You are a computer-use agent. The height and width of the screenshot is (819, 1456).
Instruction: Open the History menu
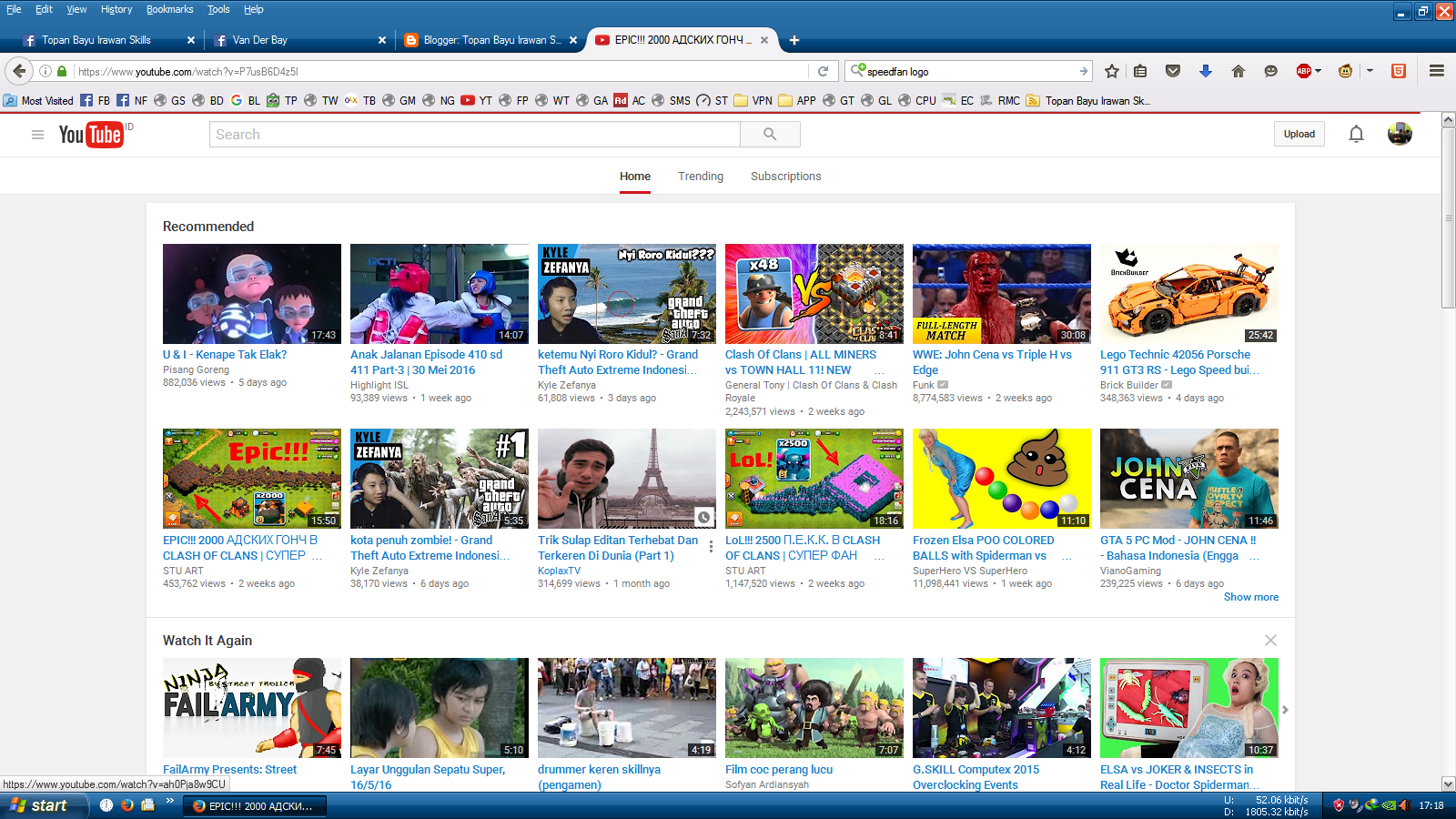[x=116, y=9]
